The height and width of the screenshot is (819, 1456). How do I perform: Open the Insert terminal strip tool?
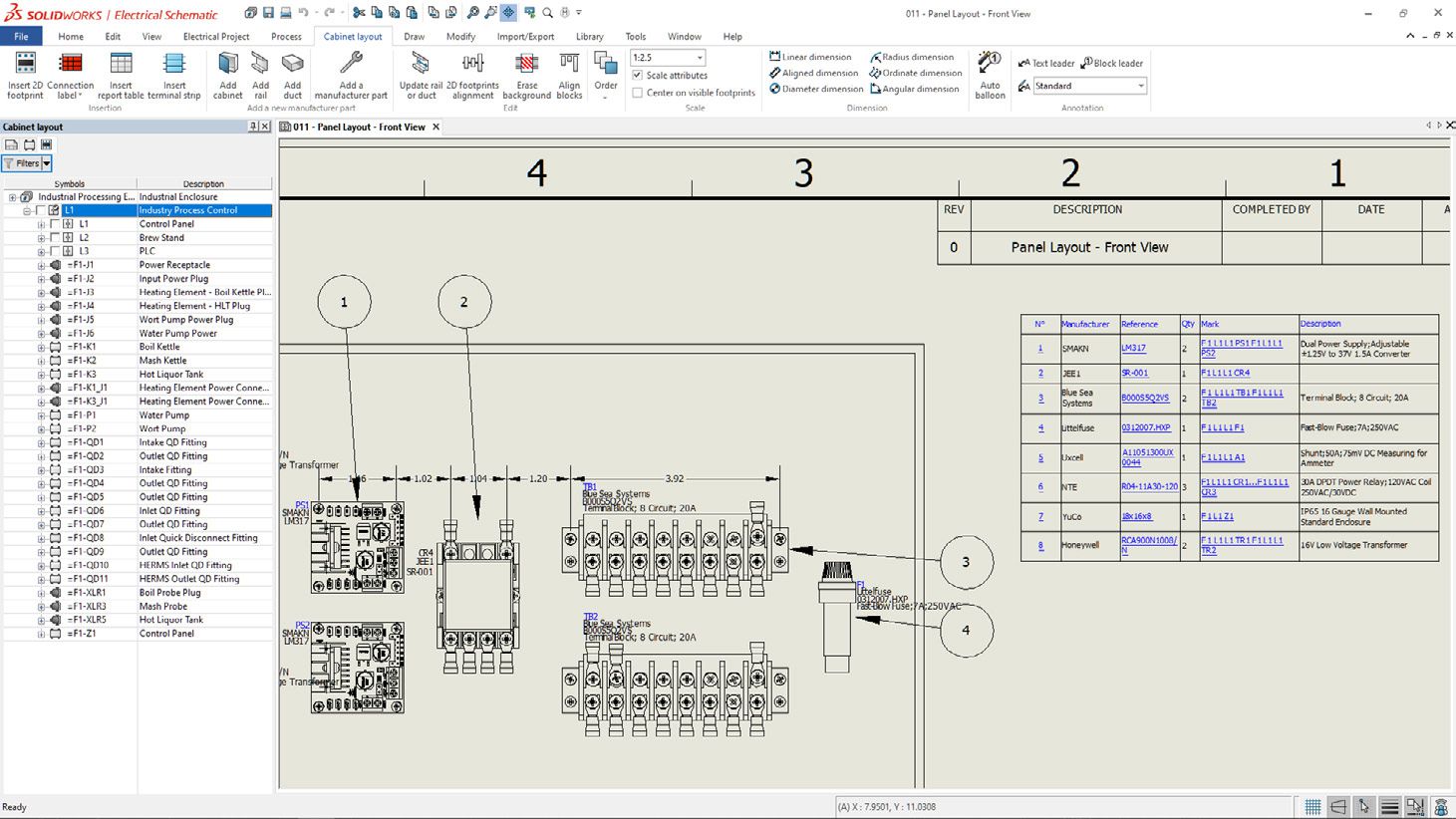tap(174, 75)
